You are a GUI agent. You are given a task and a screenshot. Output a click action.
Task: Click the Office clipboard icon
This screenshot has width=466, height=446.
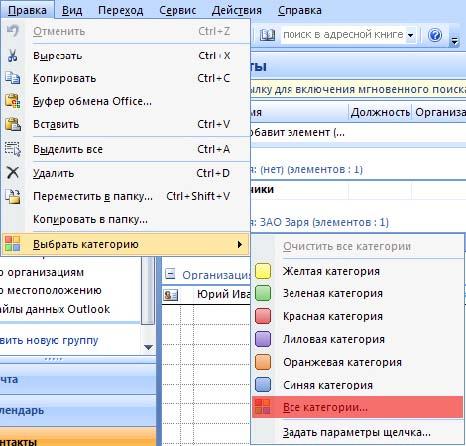[x=13, y=101]
